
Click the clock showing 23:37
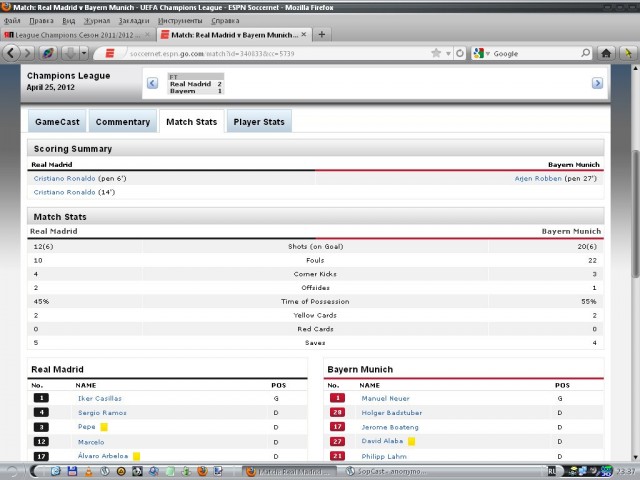625,472
